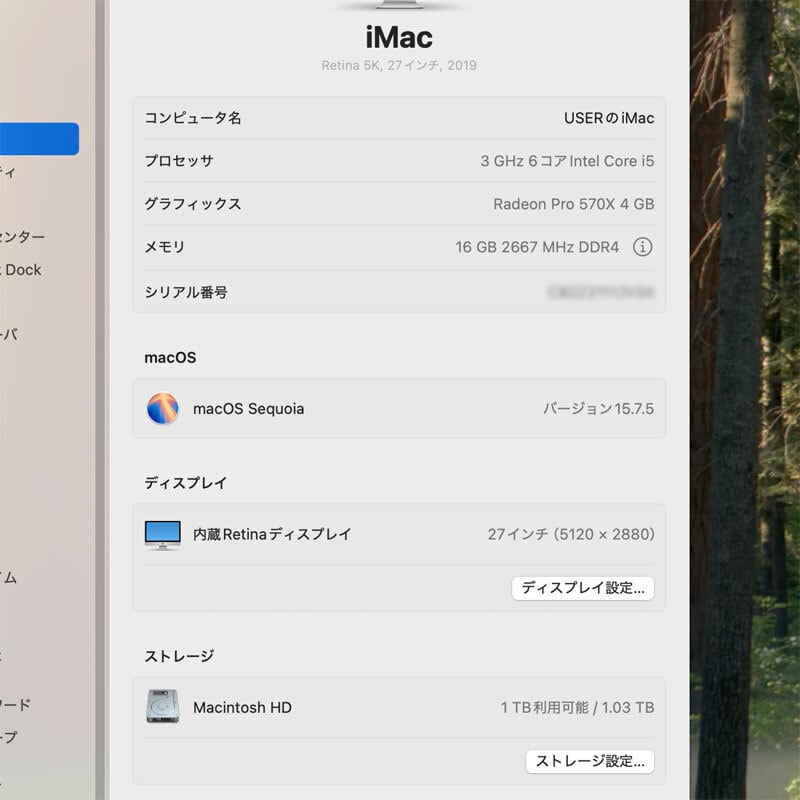Click the computer name USERのiMac field

(x=608, y=118)
